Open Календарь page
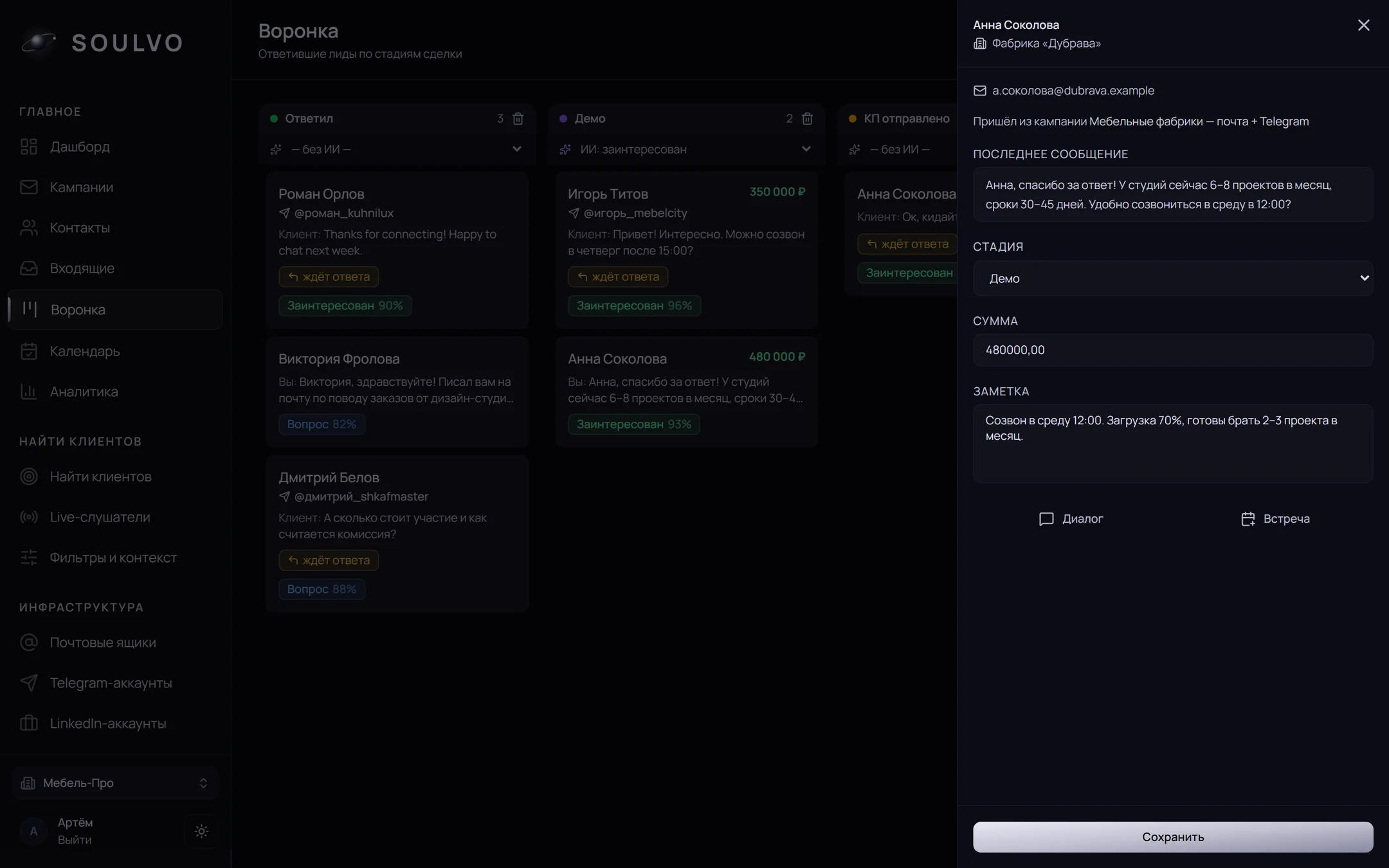1389x868 pixels. [x=115, y=351]
